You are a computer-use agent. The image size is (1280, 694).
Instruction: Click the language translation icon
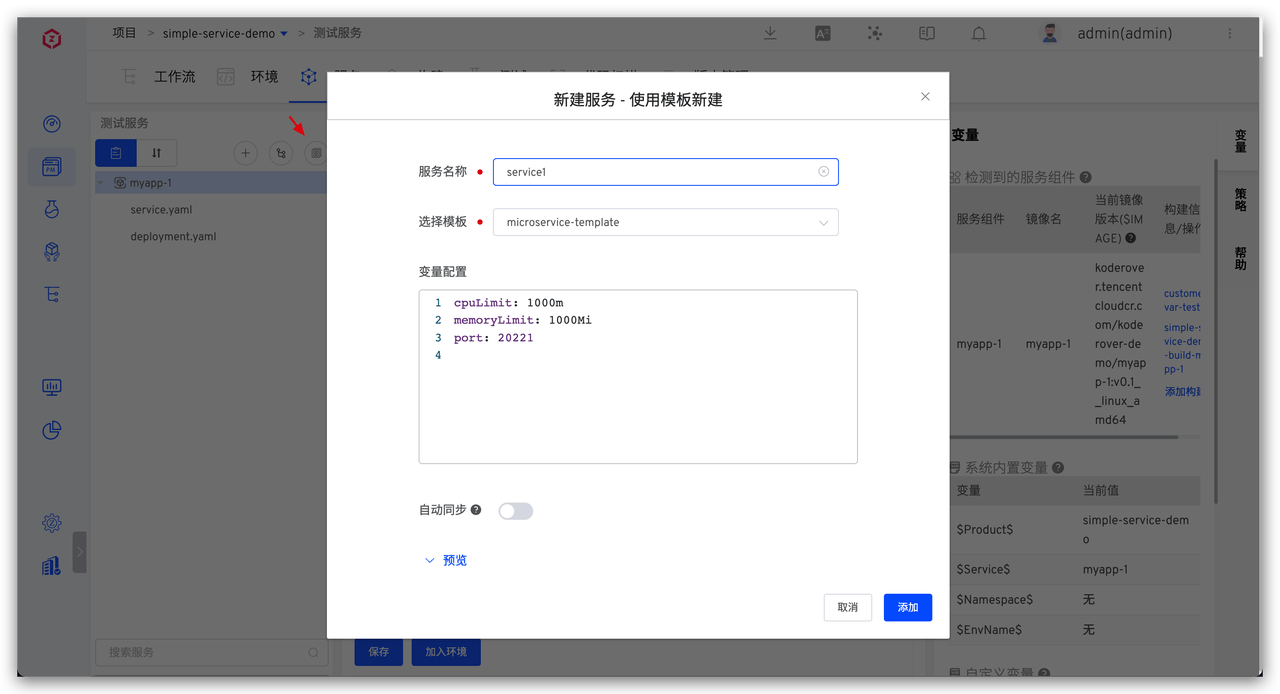point(822,33)
